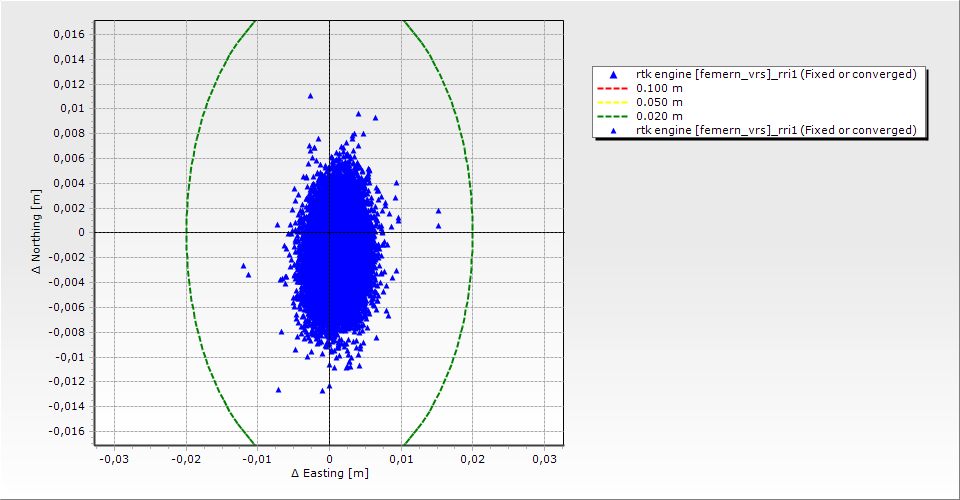
Task: Click the -0,016 tick label on Northing axis
Action: click(x=67, y=431)
